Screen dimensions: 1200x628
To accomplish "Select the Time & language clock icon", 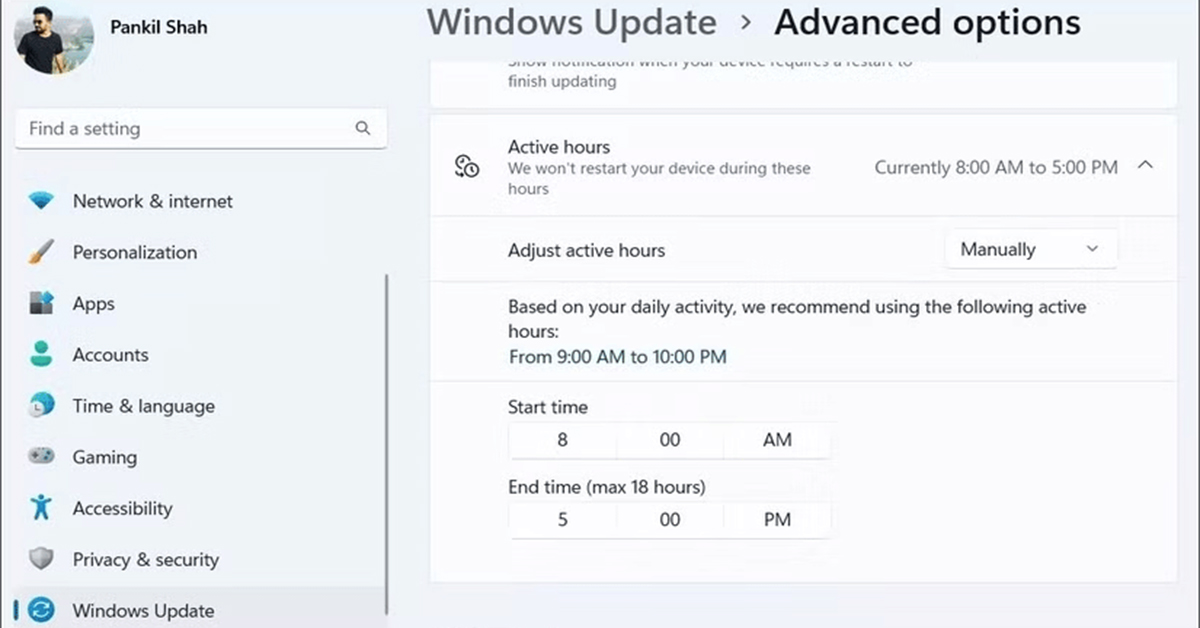I will click(x=42, y=405).
